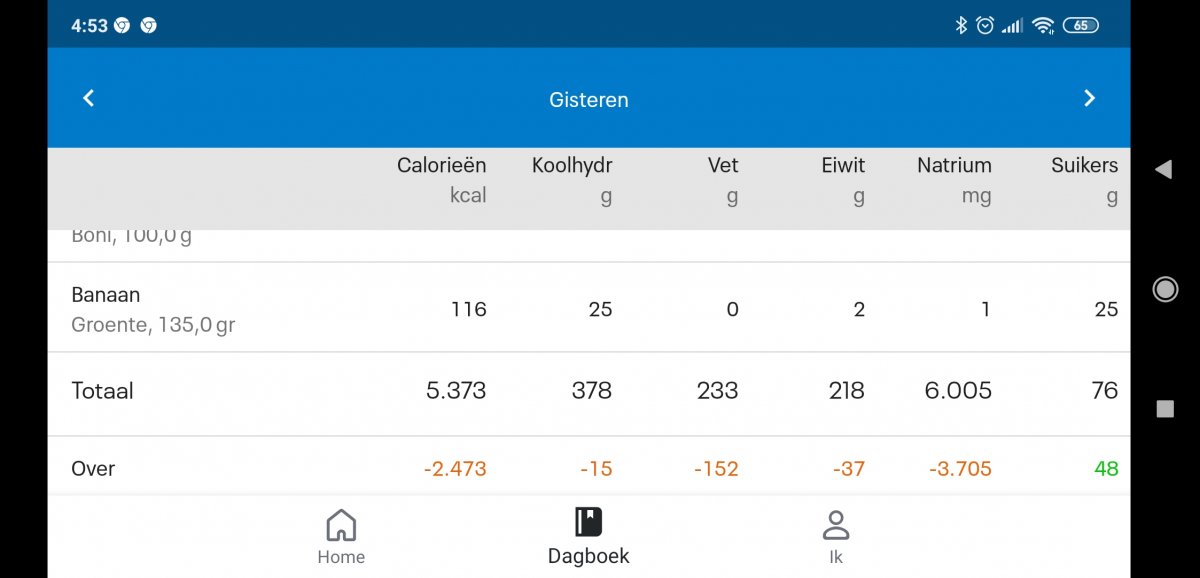Open a Chrome notification icon
Viewport: 1200px width, 578px height.
pos(122,25)
